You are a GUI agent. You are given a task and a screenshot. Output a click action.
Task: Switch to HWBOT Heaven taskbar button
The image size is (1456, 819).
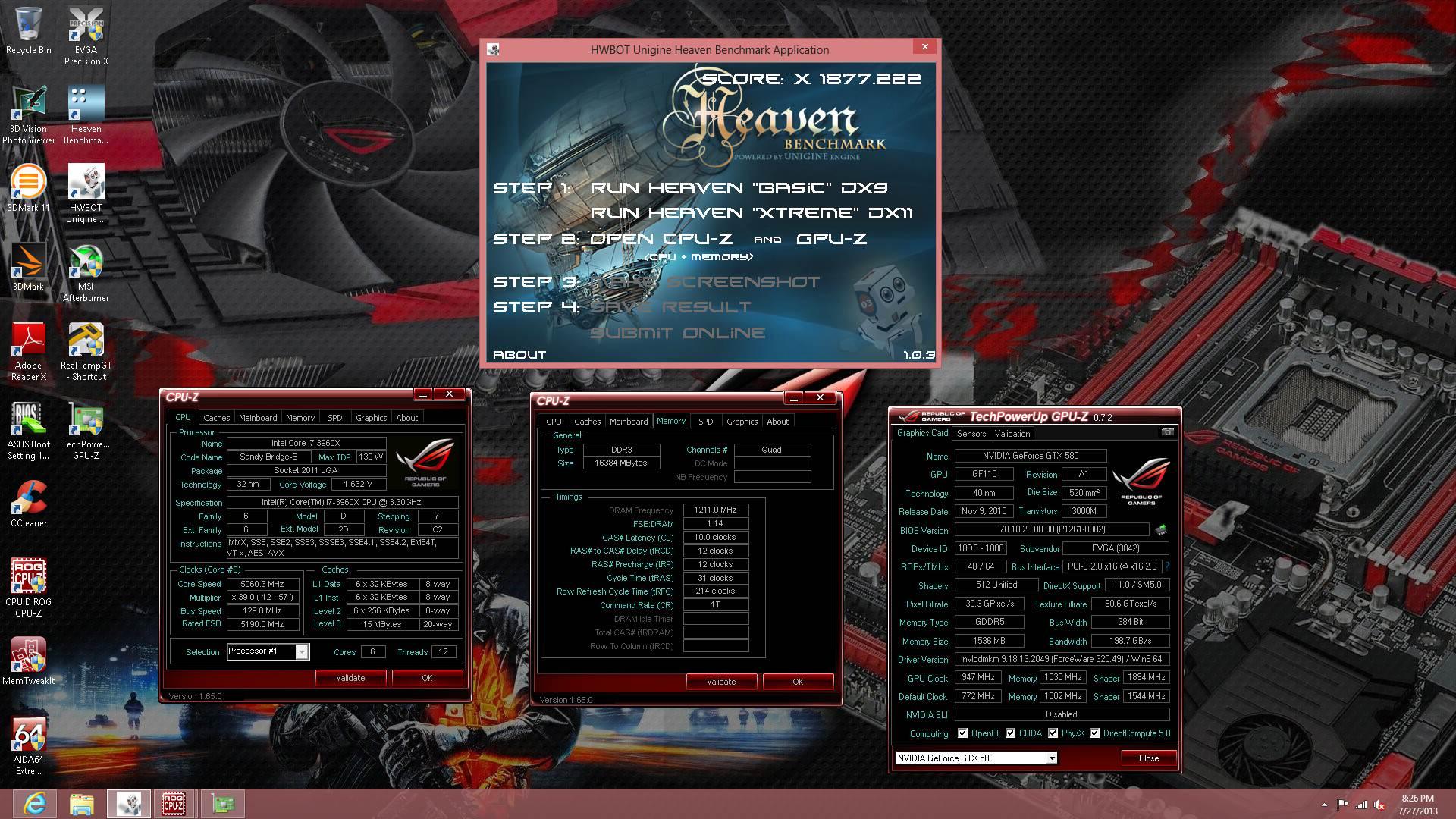click(x=128, y=803)
